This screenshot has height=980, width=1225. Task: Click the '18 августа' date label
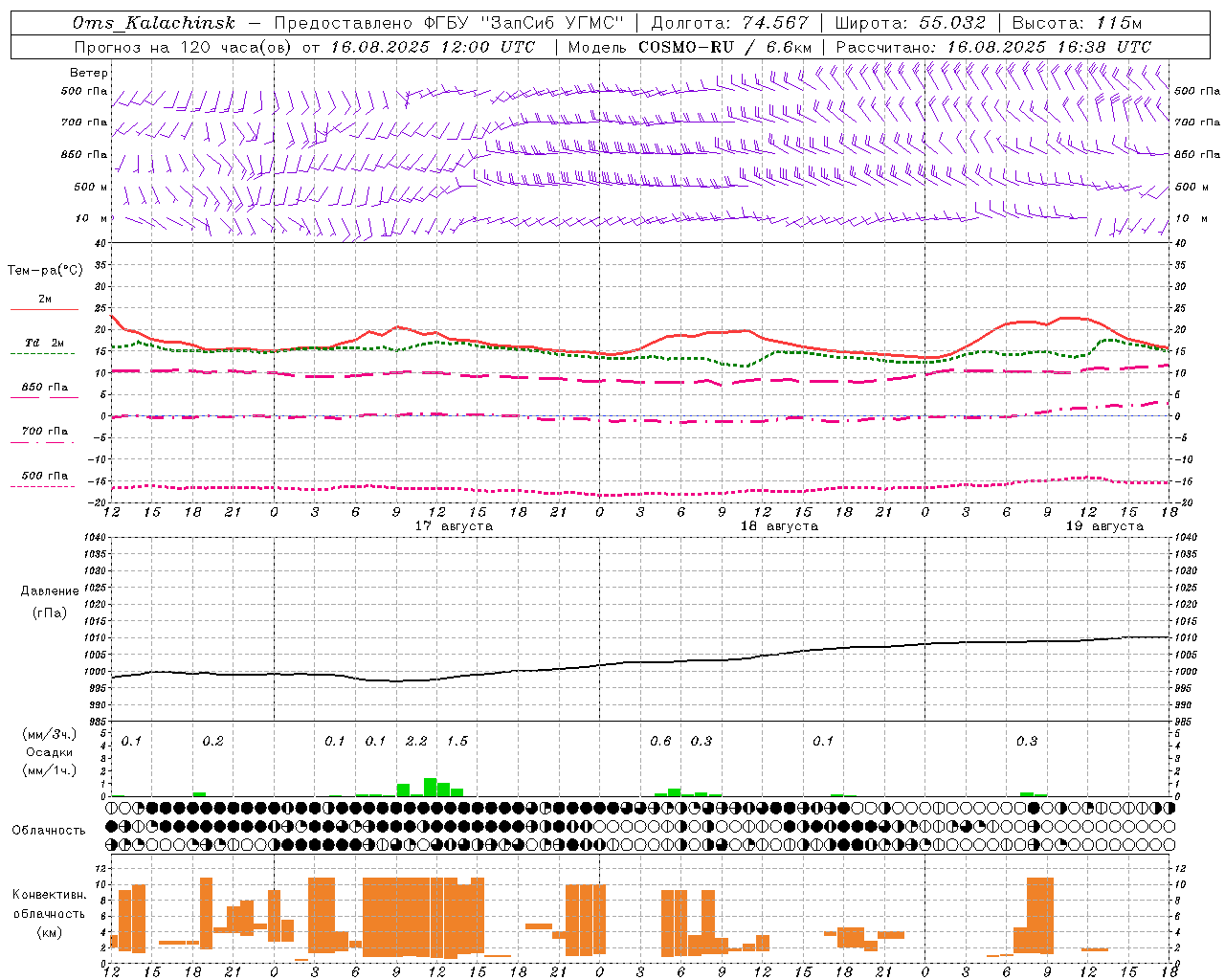779,526
